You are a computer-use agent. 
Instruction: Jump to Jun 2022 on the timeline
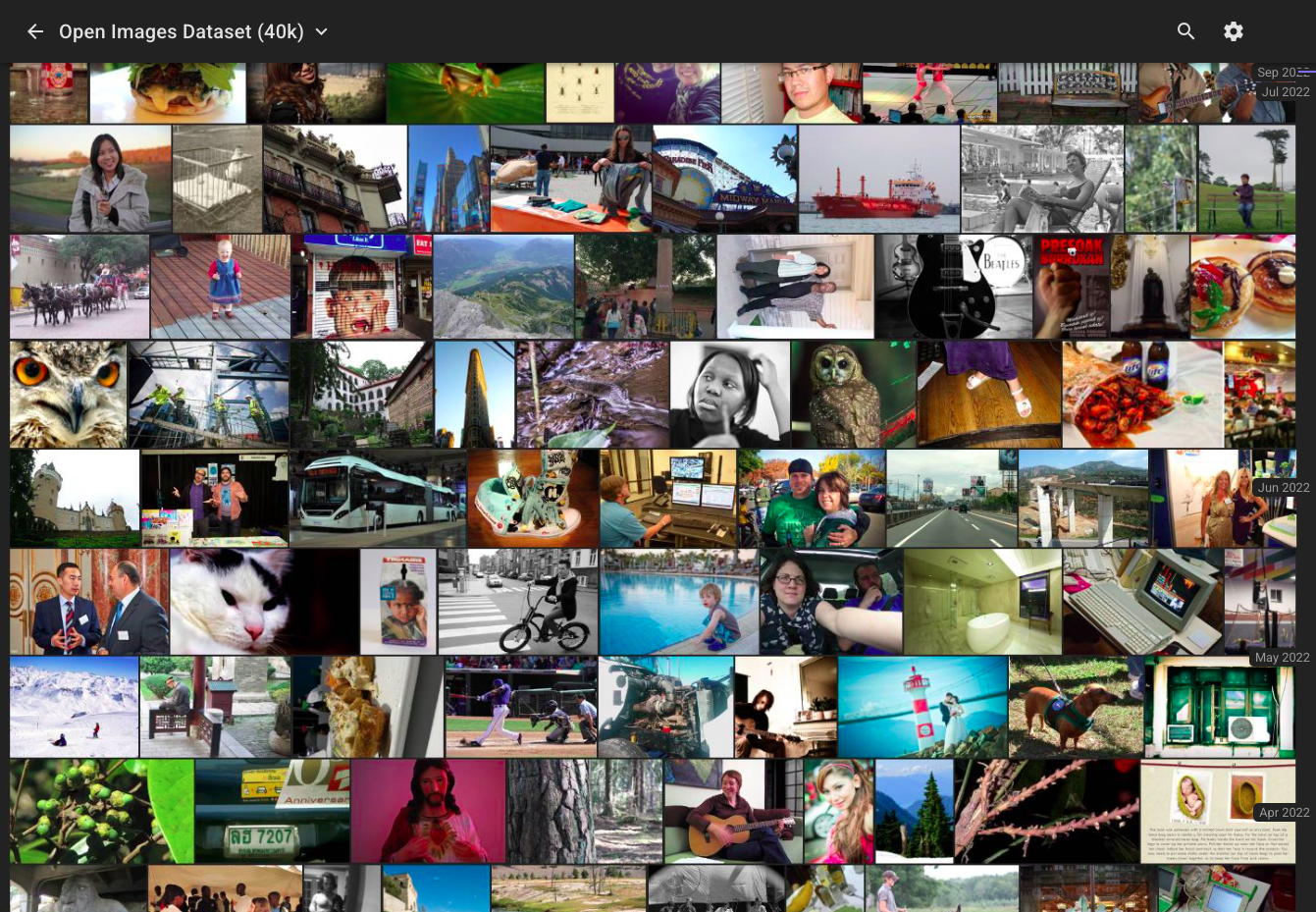(1284, 487)
